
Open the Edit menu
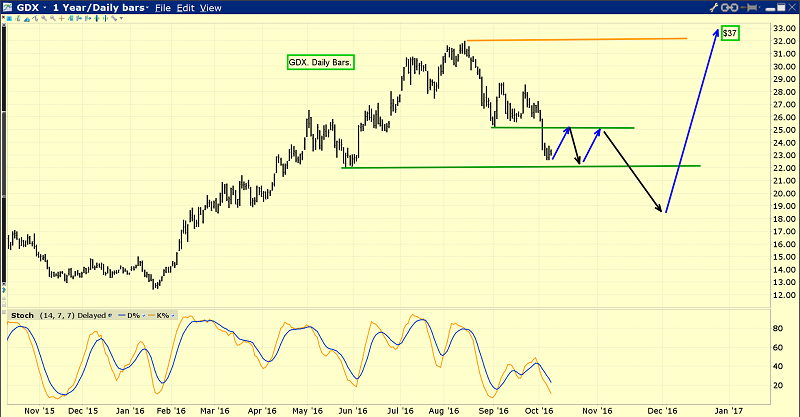(x=186, y=8)
